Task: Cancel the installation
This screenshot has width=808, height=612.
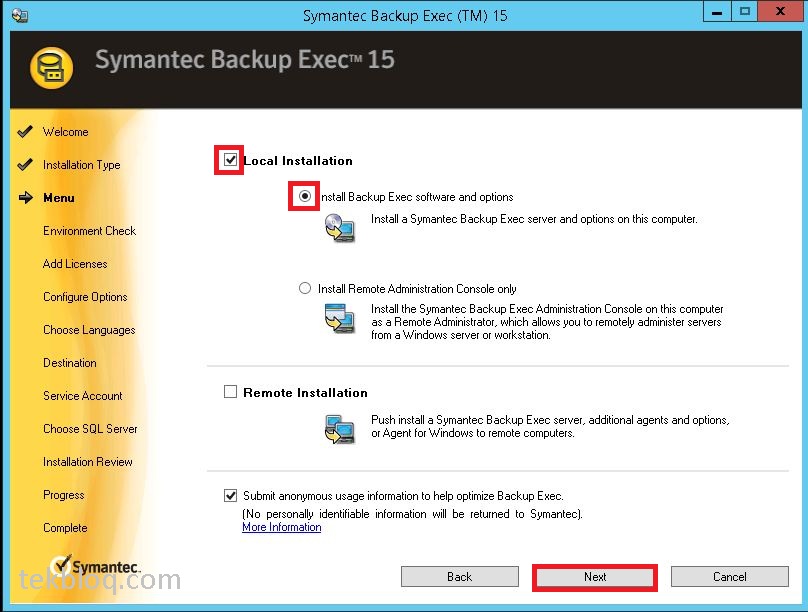Action: pos(730,577)
